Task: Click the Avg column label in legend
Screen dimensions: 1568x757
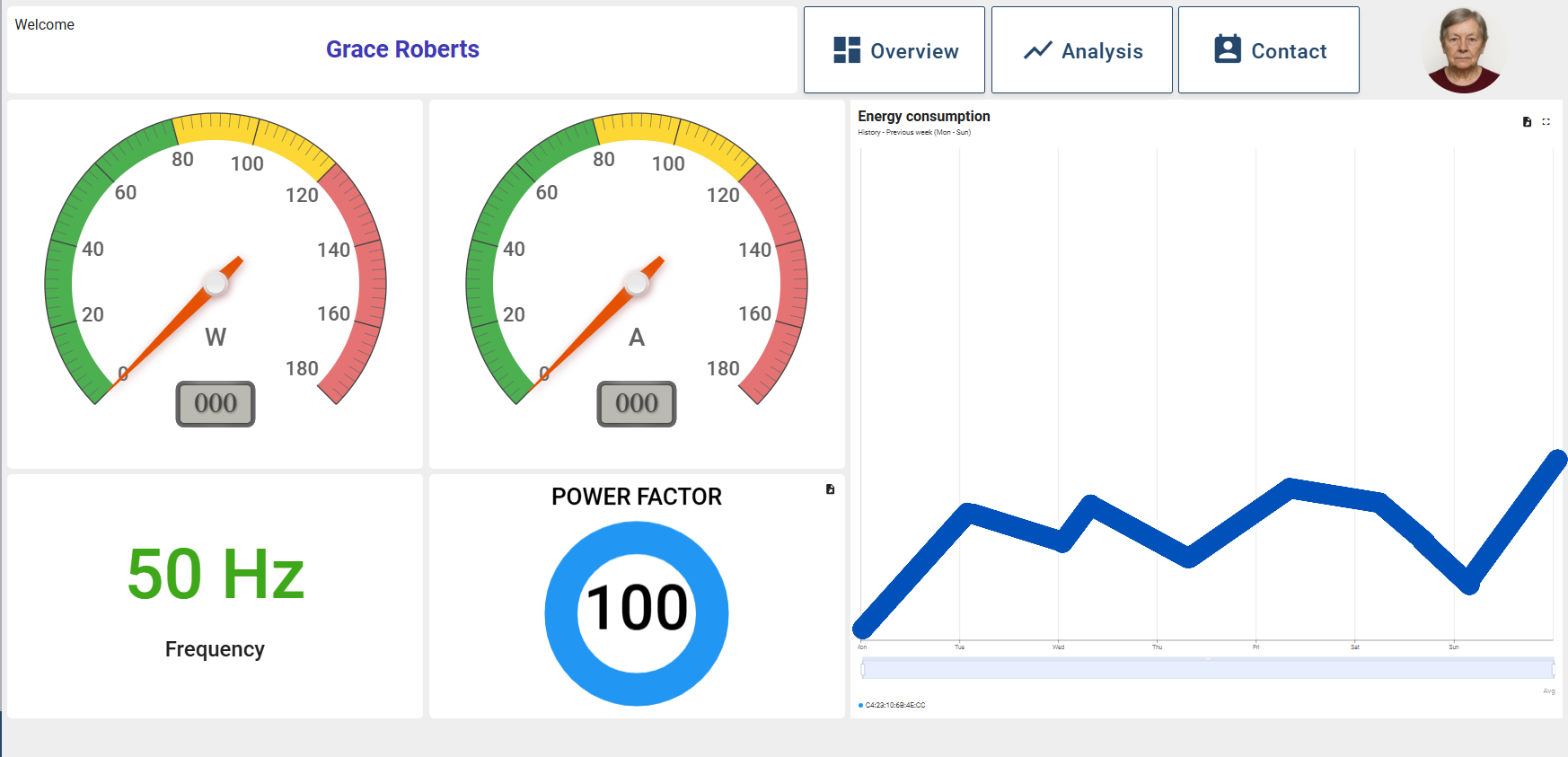Action: (1548, 691)
